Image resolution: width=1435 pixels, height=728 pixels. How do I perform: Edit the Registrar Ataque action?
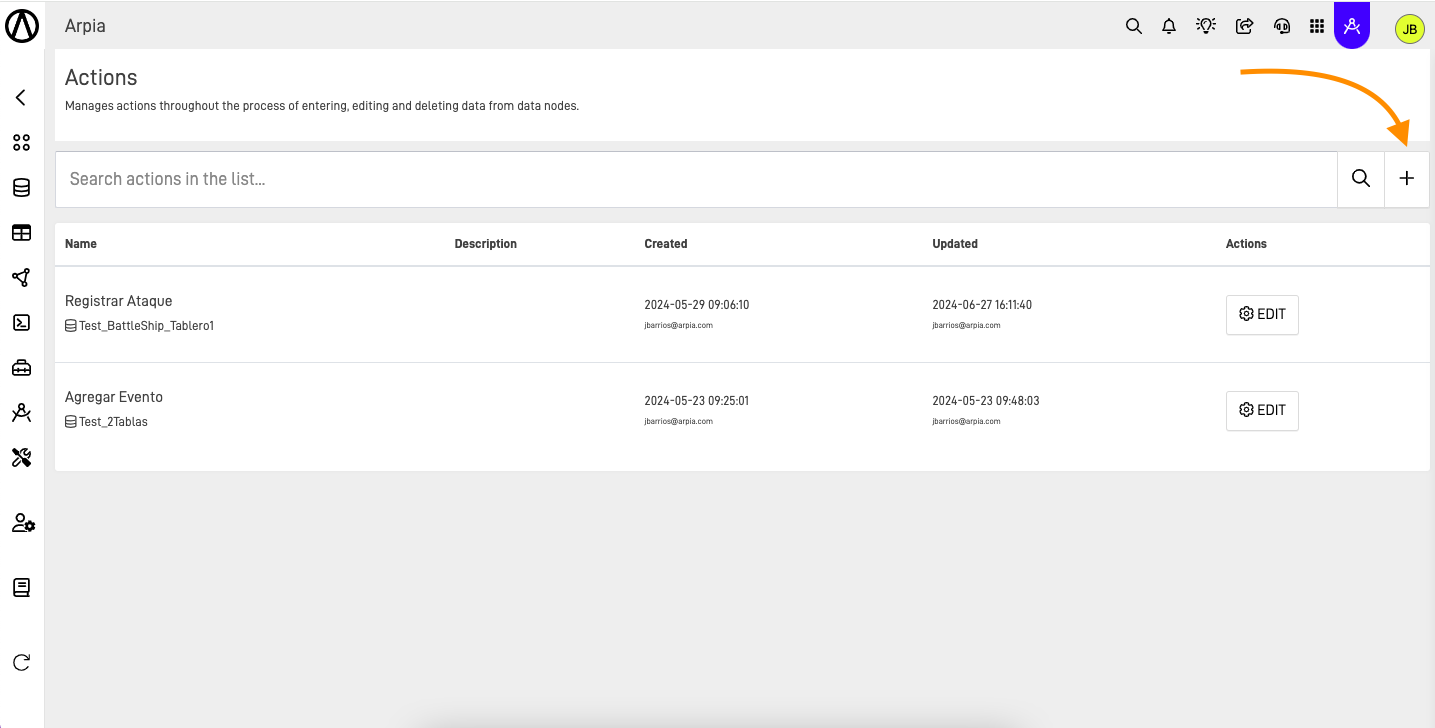click(1262, 314)
